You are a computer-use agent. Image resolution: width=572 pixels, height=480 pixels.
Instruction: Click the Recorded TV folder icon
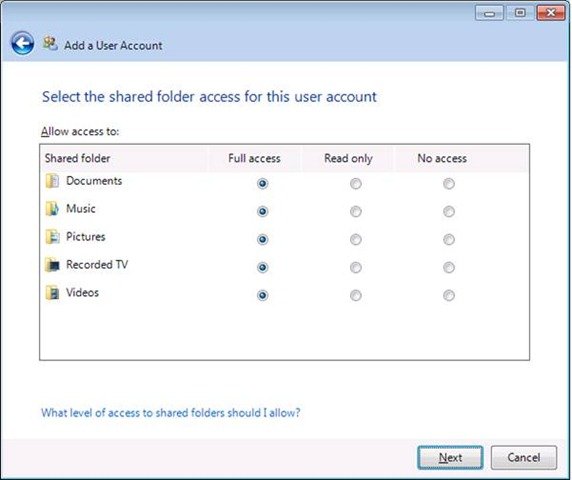pyautogui.click(x=53, y=265)
